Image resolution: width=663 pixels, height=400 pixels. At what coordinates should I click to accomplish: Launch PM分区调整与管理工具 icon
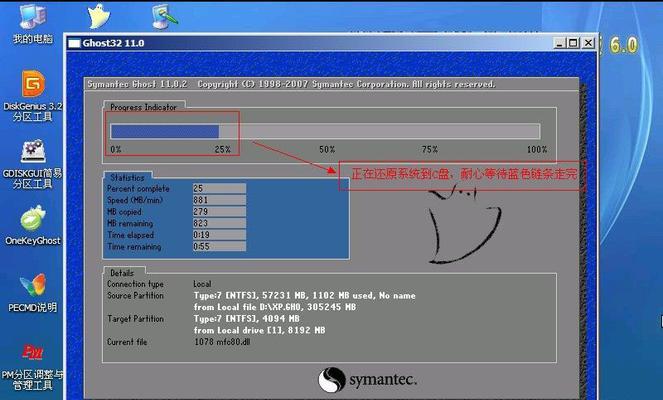33,367
